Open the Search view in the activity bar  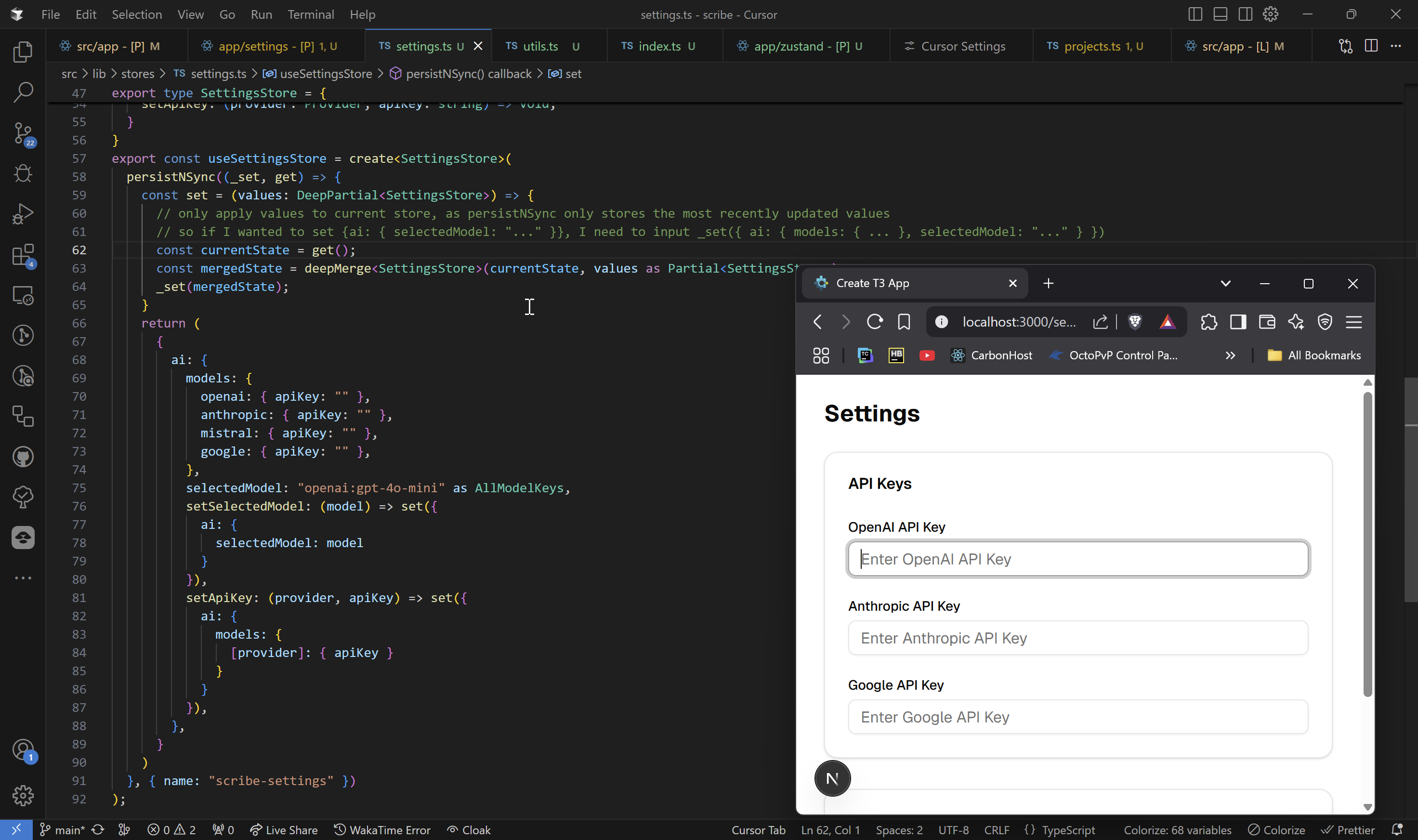[23, 92]
